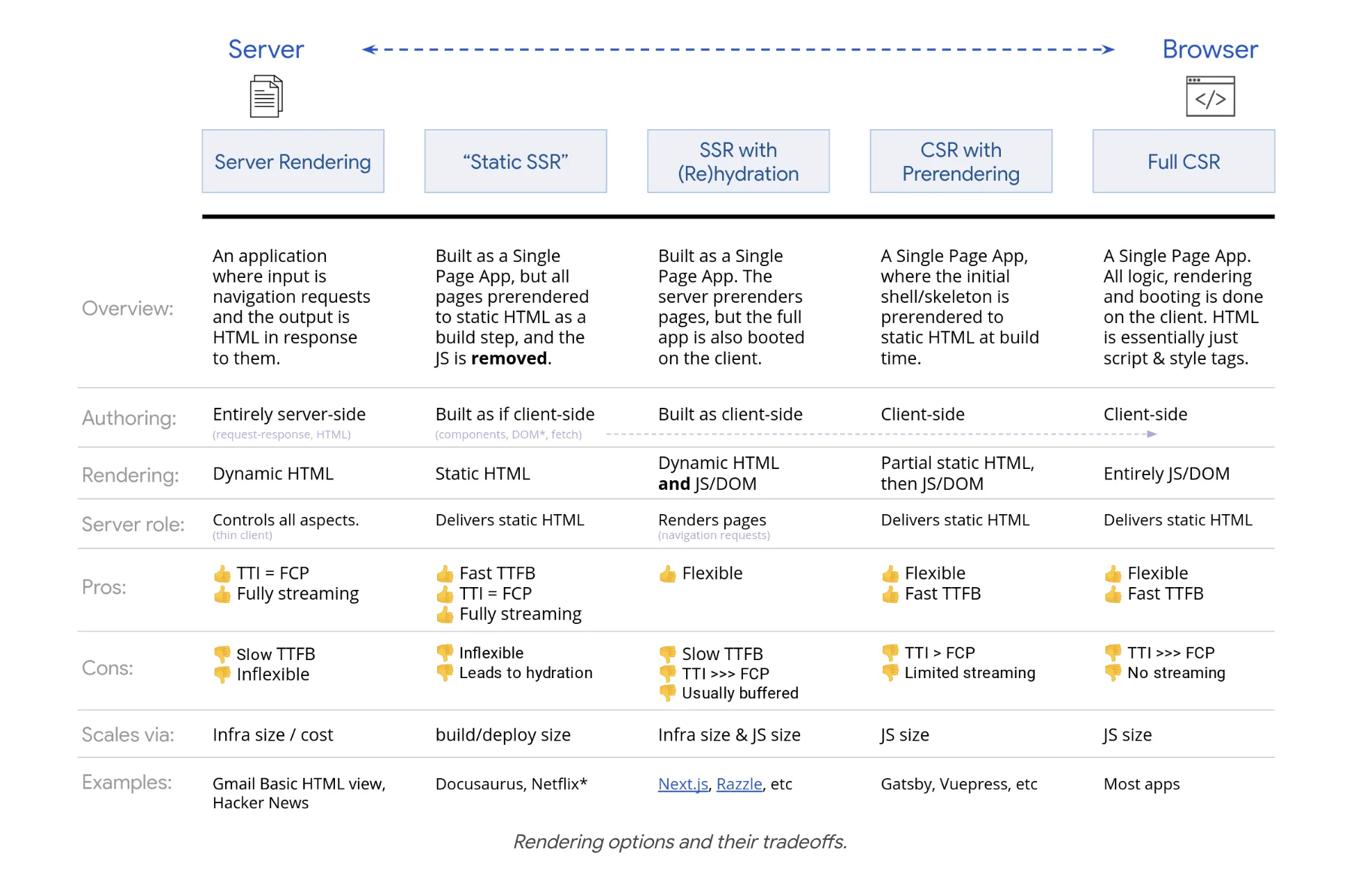Image resolution: width=1372 pixels, height=881 pixels.
Task: Select the Server Rendering header box
Action: coord(293,161)
